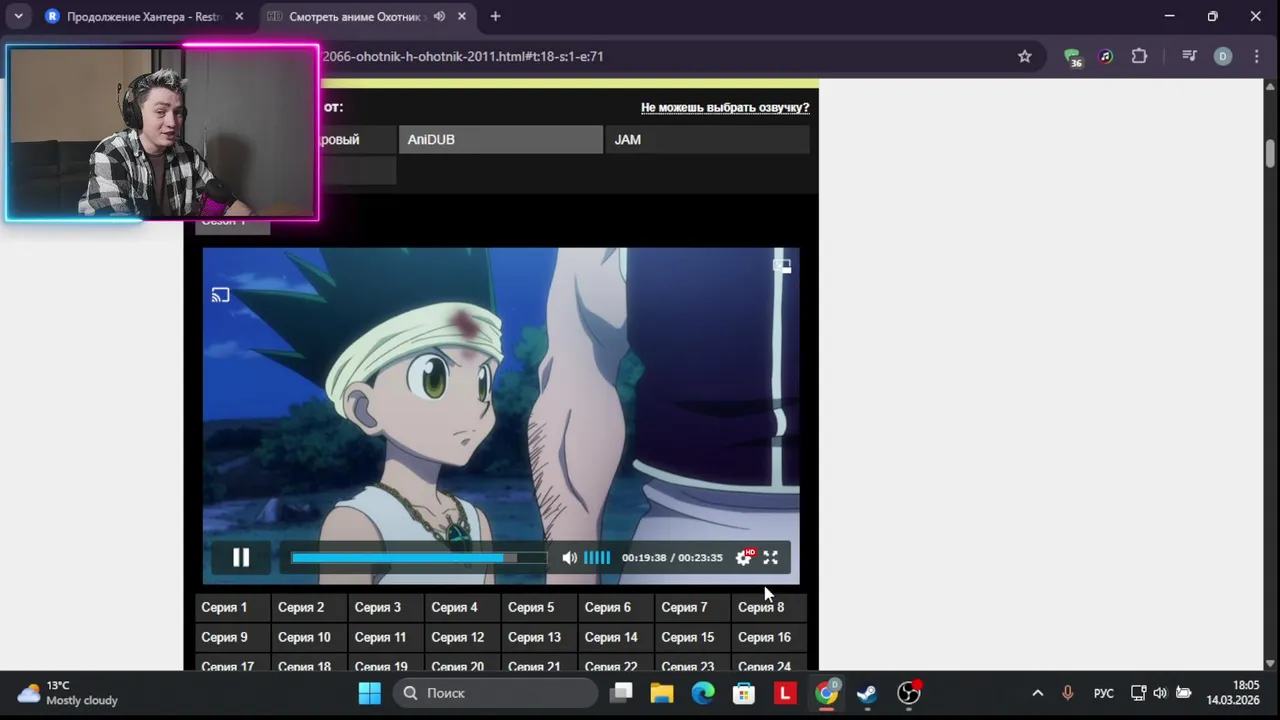This screenshot has height=720, width=1280.
Task: Play episode Серия 3
Action: coord(386,607)
